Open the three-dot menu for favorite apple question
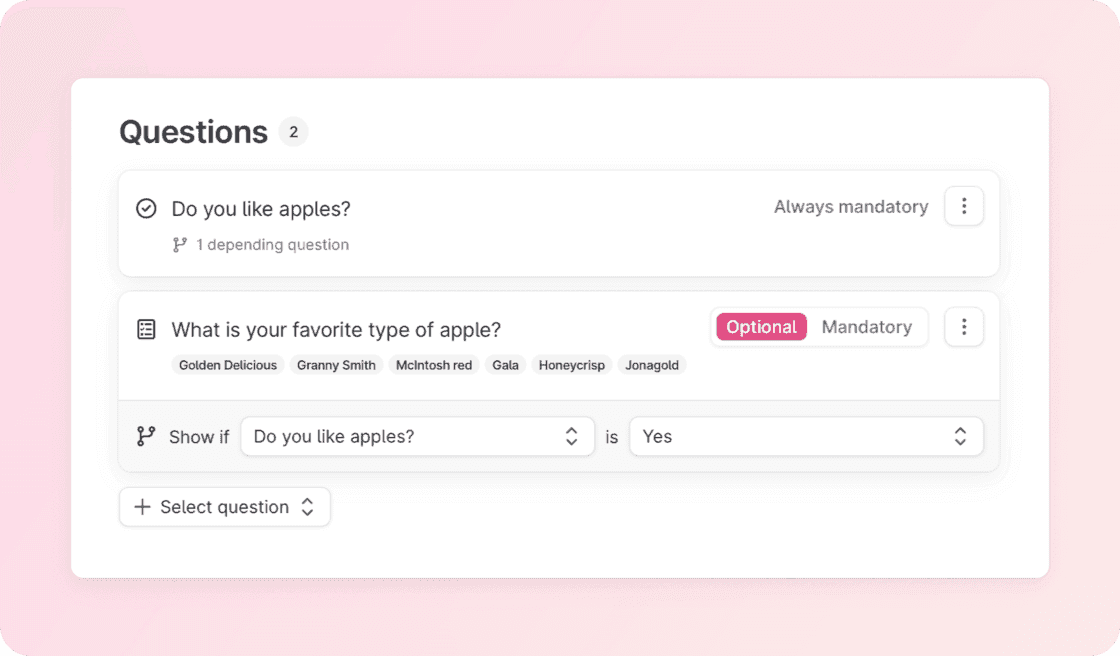1120x656 pixels. (964, 327)
